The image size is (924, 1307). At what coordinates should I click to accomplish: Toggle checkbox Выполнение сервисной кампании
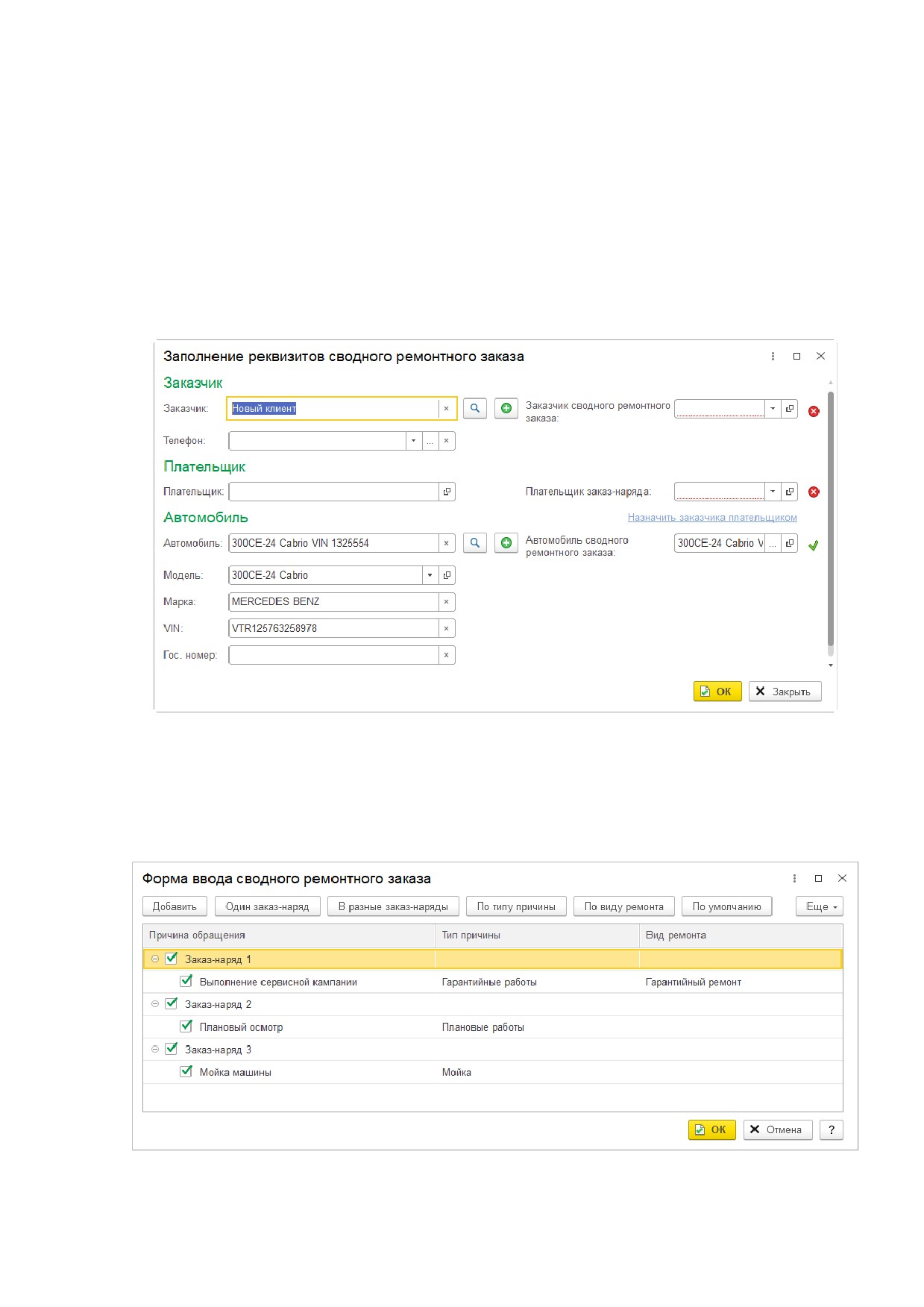[x=186, y=981]
